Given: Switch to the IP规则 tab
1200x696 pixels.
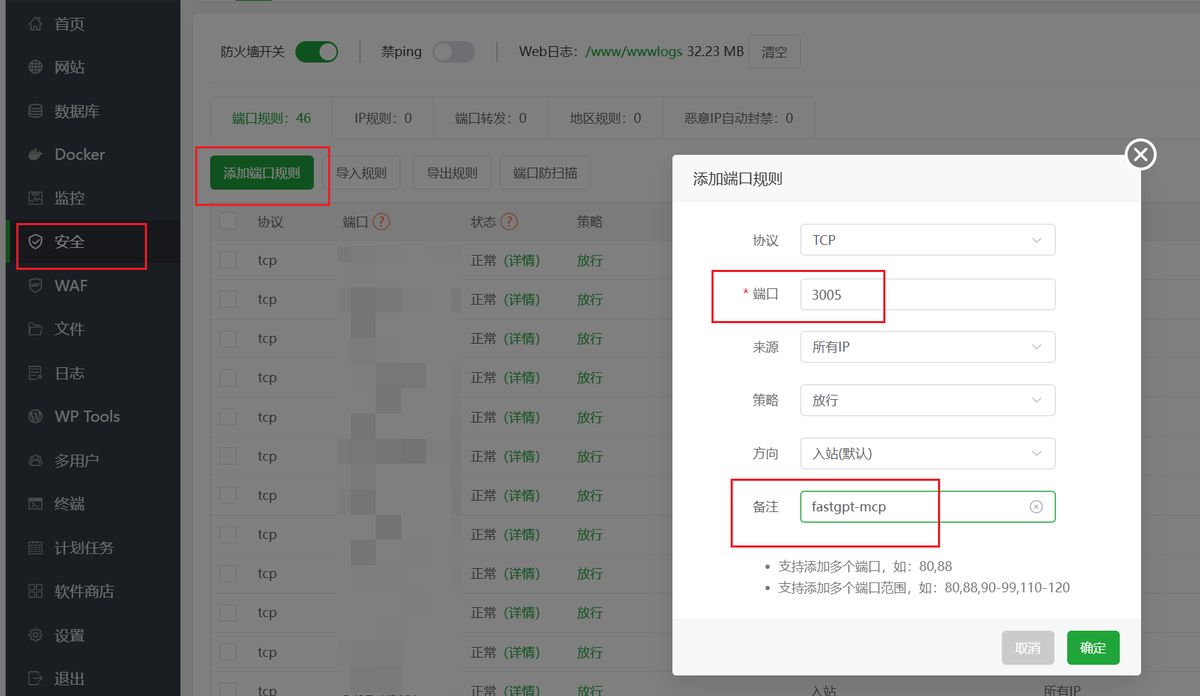Looking at the screenshot, I should tap(383, 118).
